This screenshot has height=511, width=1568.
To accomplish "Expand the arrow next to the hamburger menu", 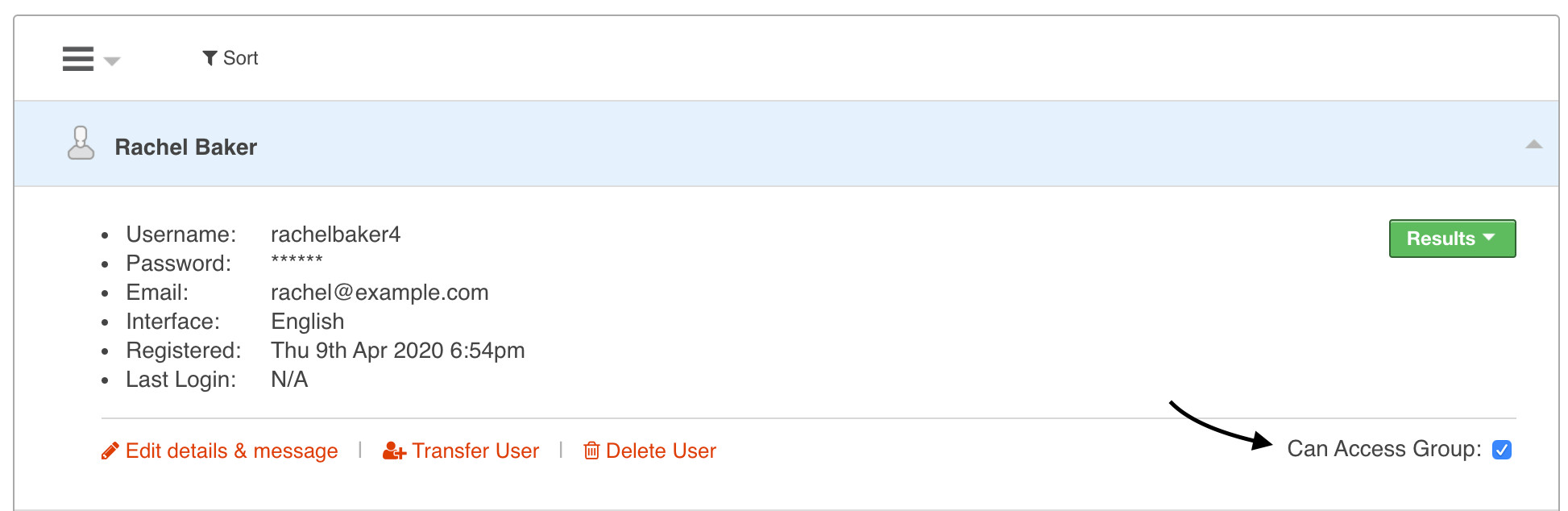I will 112,61.
